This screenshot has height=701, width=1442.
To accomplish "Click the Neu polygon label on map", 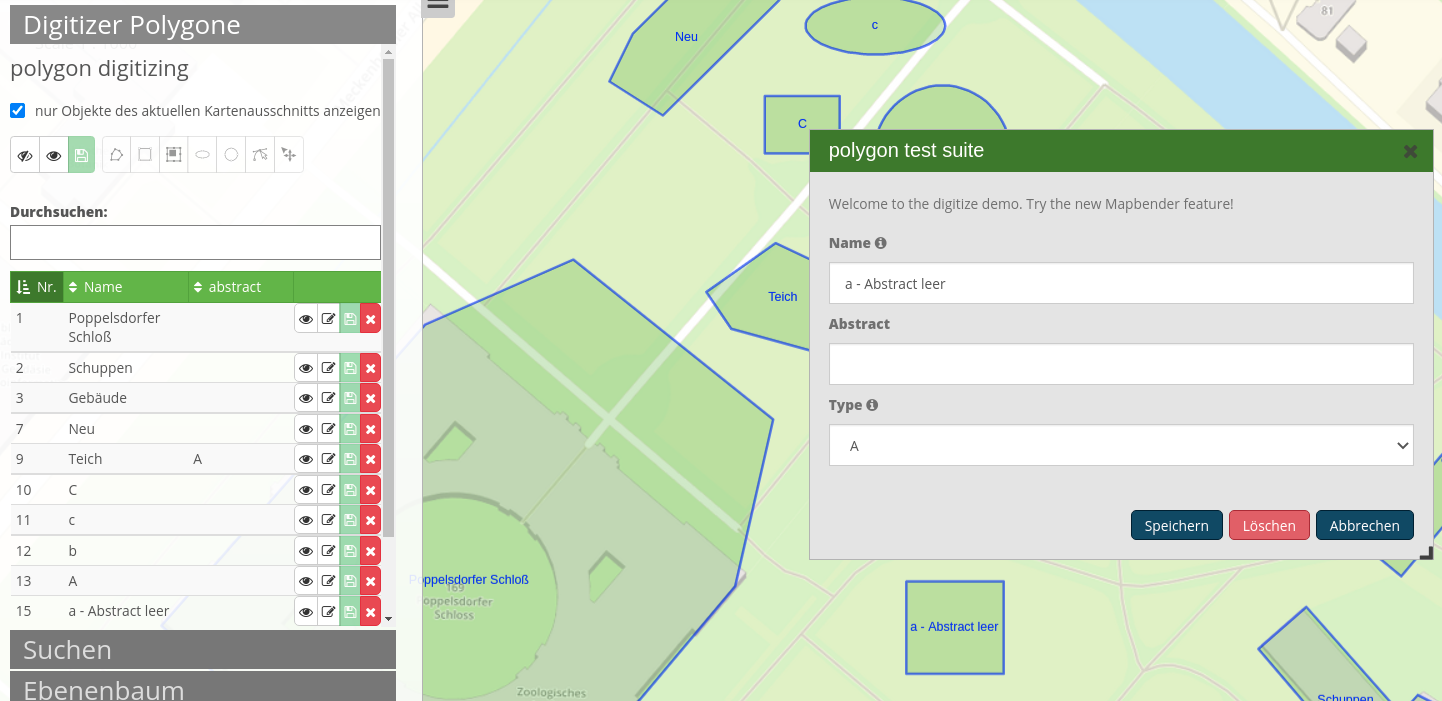I will pyautogui.click(x=686, y=37).
